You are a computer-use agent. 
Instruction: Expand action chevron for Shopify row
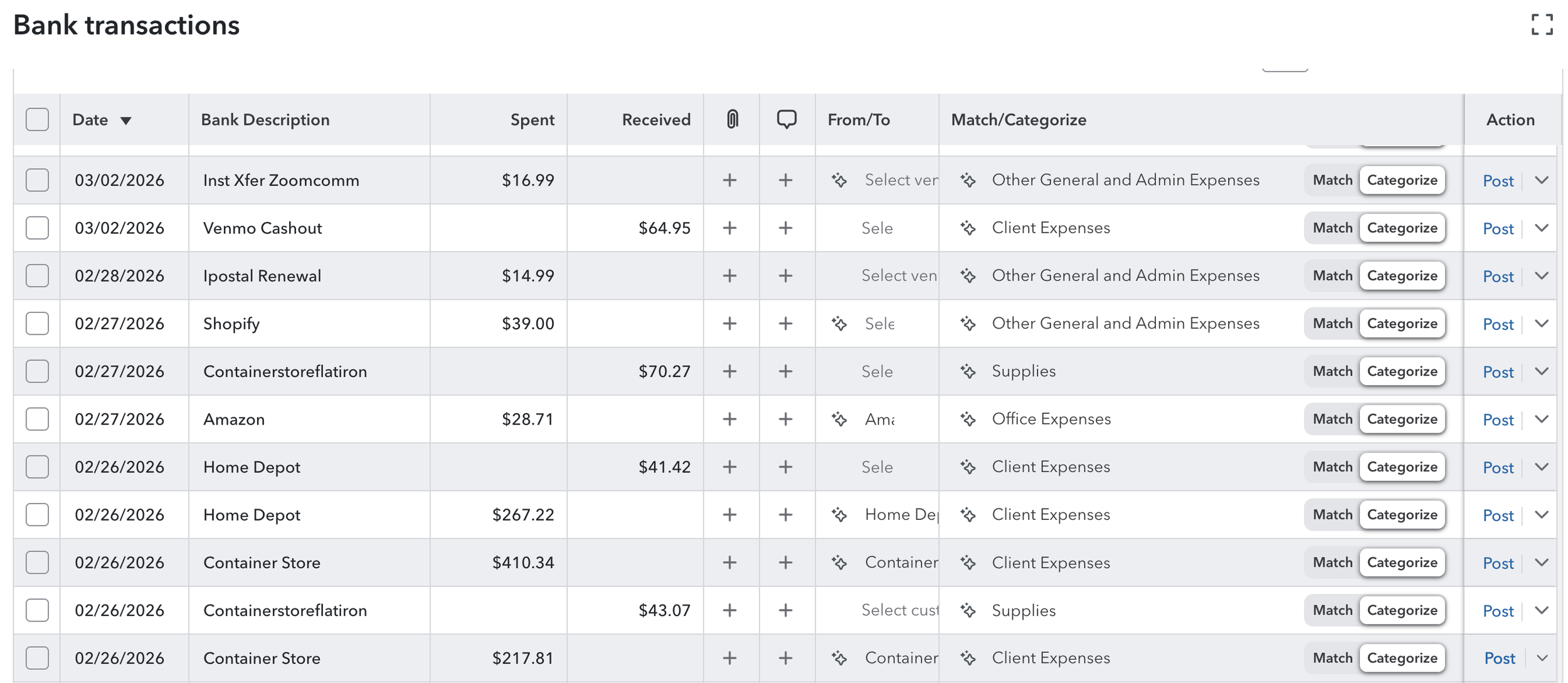click(1542, 324)
